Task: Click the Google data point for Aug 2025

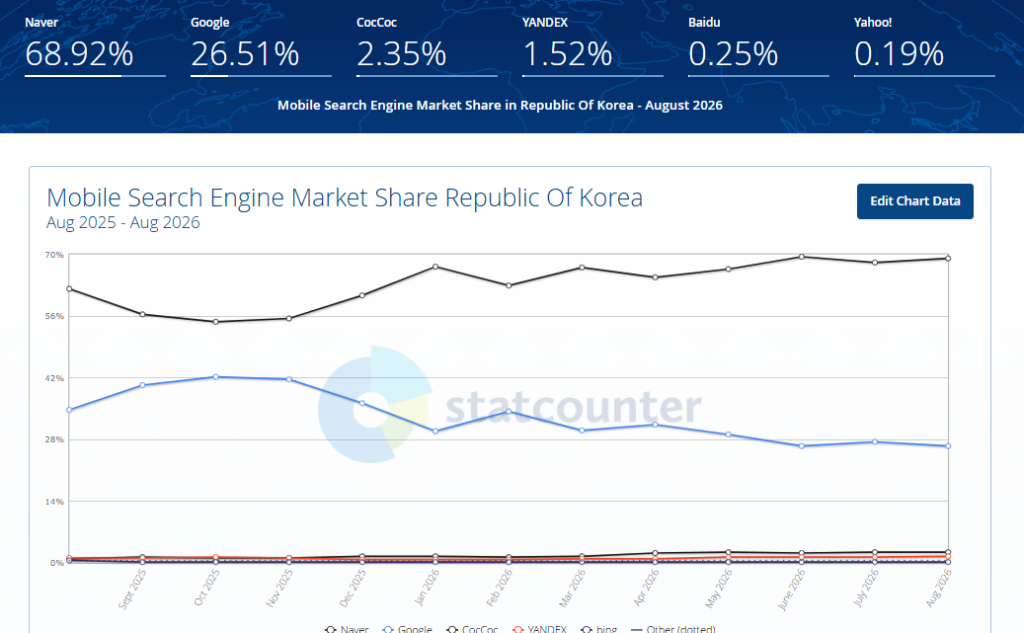Action: point(69,410)
